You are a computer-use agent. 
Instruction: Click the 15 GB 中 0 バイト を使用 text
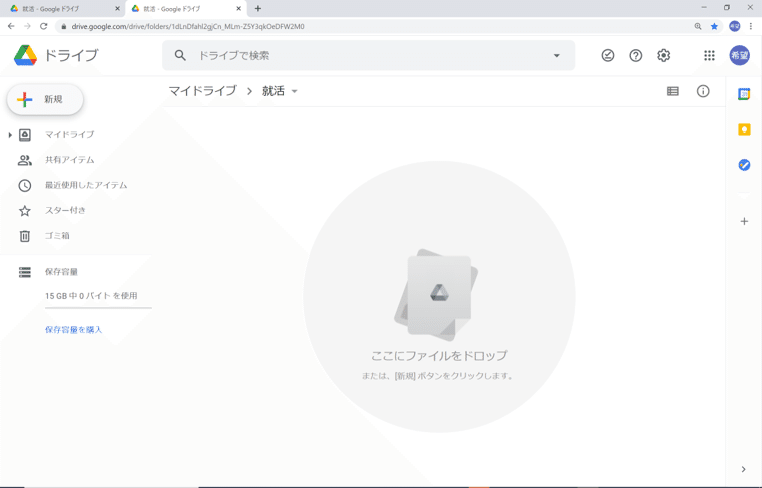point(91,296)
